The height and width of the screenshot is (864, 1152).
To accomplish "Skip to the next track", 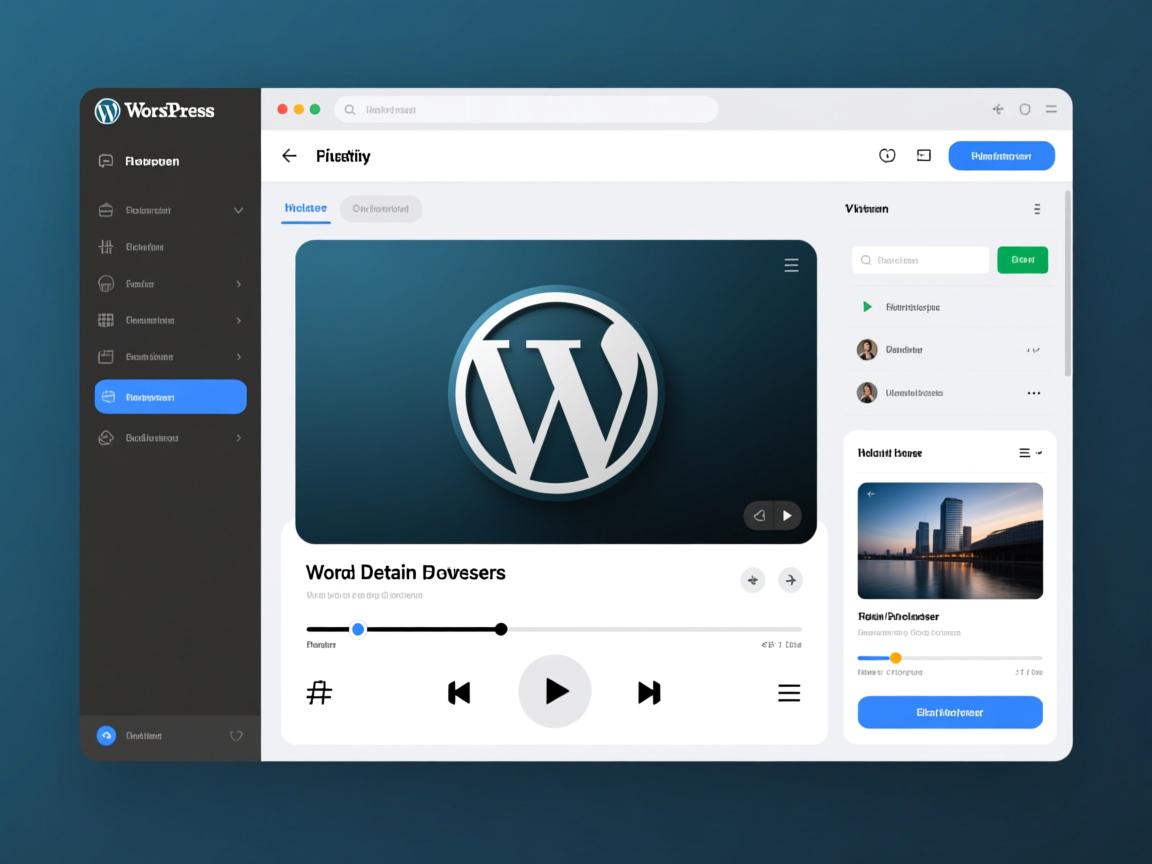I will pos(649,692).
